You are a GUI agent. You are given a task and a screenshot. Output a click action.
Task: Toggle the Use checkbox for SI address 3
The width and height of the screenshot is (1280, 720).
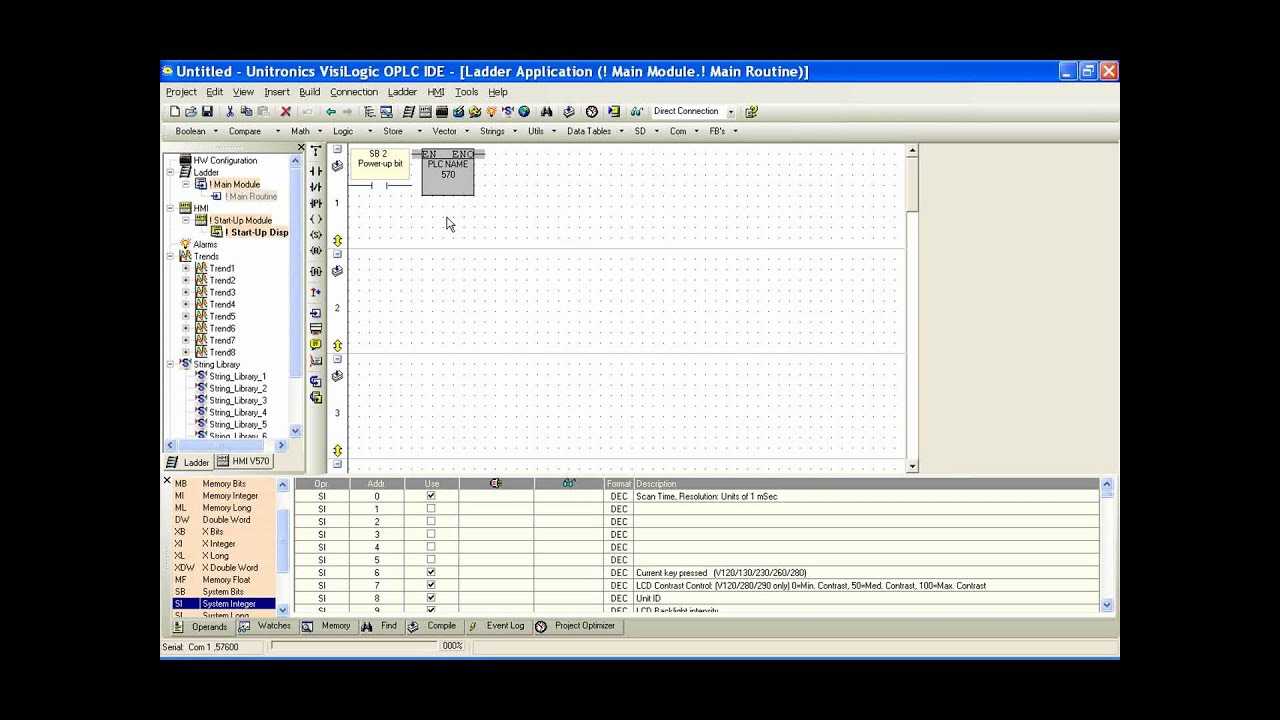pos(431,534)
